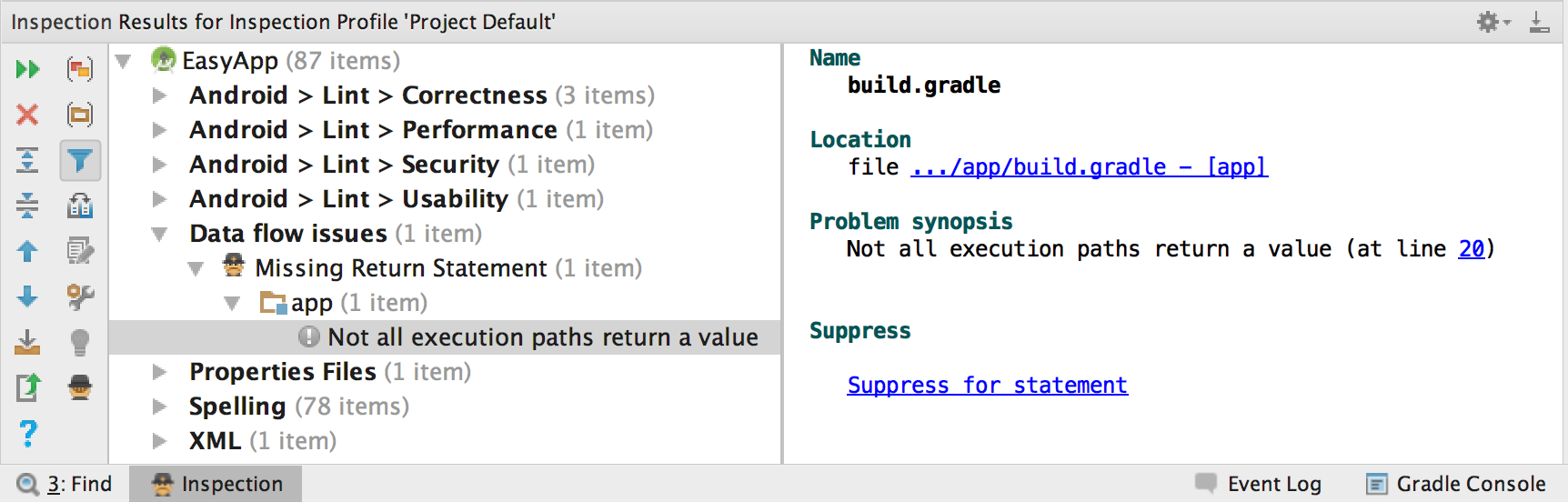Go to previous problem with up arrow
The width and height of the screenshot is (1568, 502).
(x=28, y=251)
